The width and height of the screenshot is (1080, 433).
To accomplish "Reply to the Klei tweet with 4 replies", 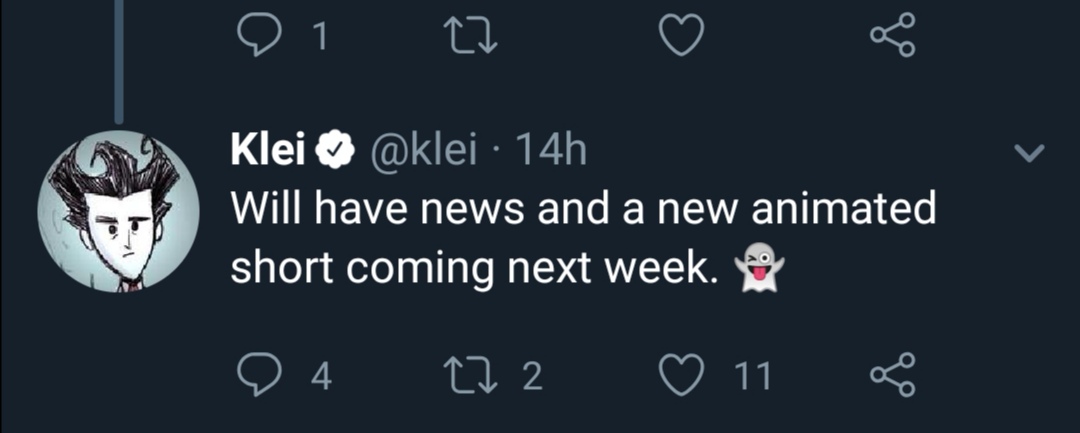I will 258,375.
